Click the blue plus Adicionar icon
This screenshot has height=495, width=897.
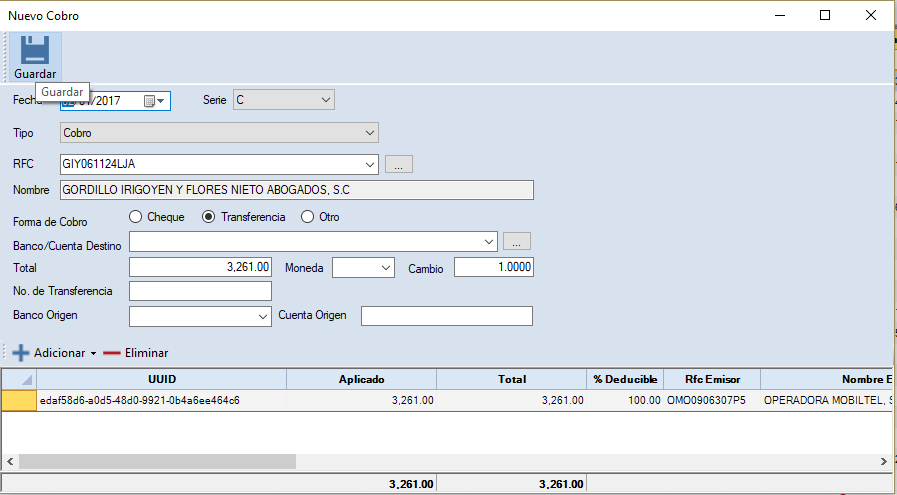tap(21, 353)
